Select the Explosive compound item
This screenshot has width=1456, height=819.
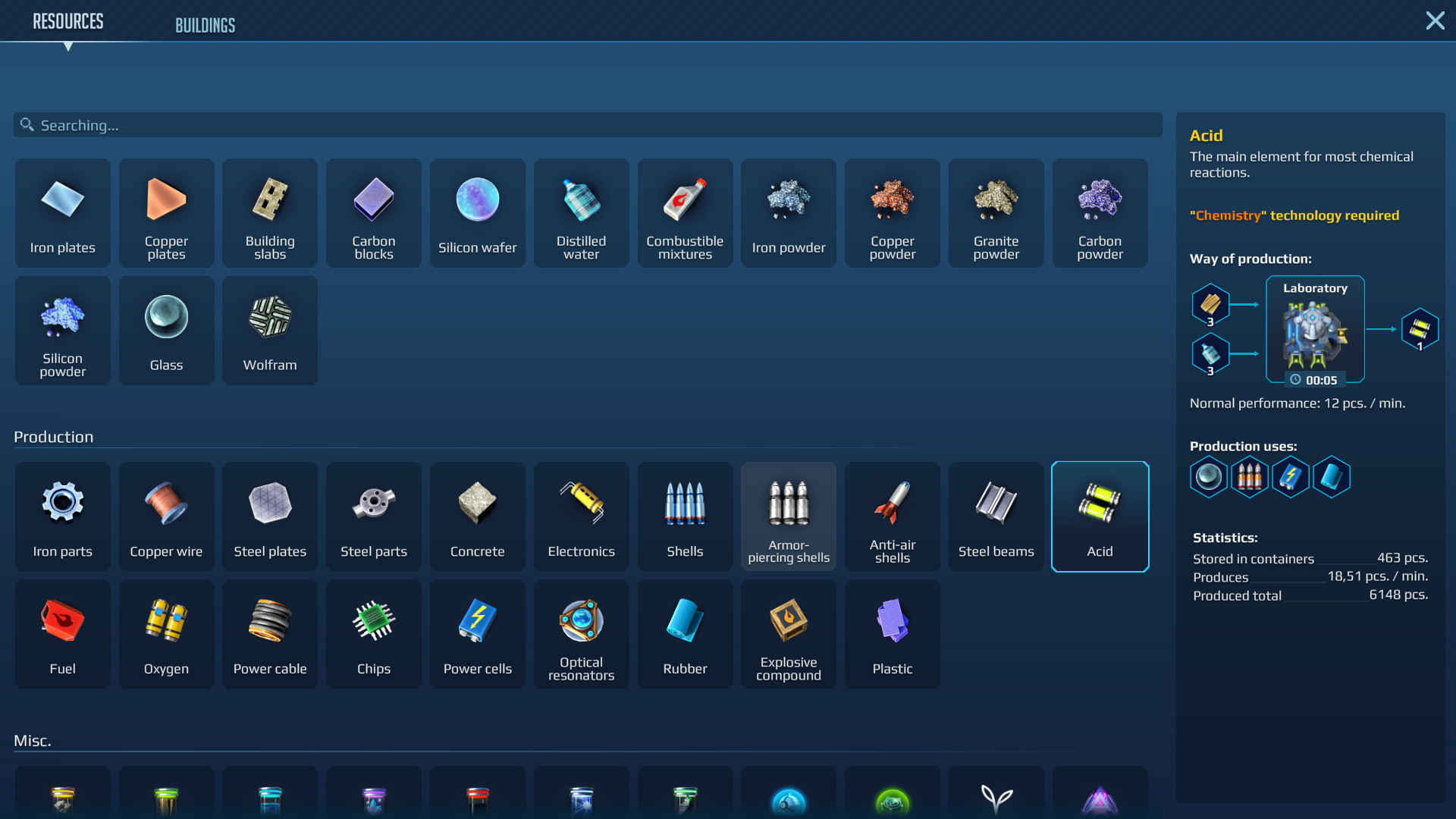coord(788,634)
